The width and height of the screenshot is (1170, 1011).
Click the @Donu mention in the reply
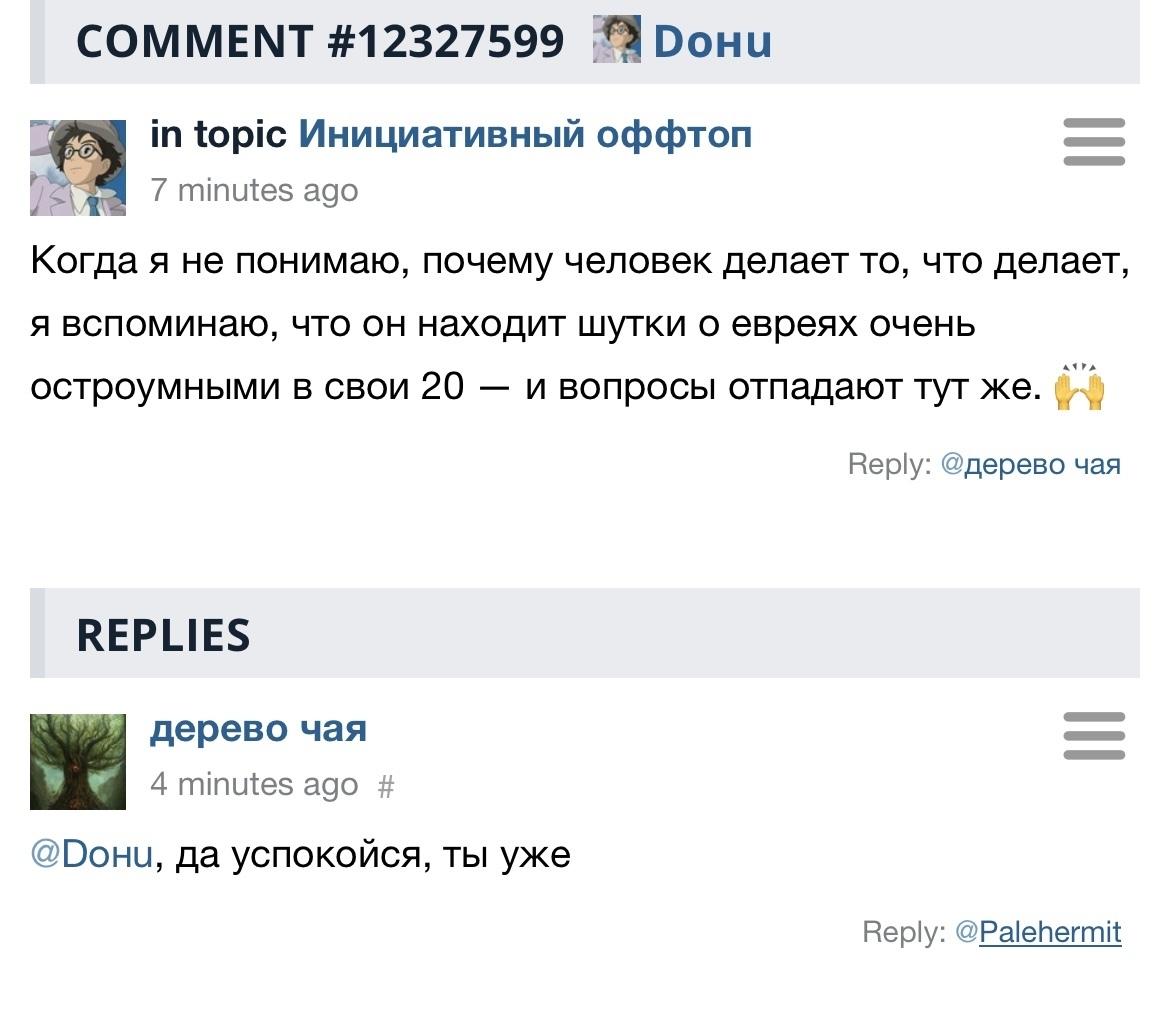pyautogui.click(x=93, y=856)
